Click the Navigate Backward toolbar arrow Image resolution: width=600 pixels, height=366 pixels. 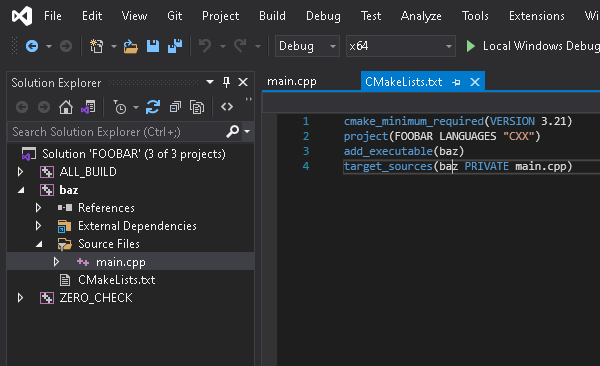pos(32,46)
